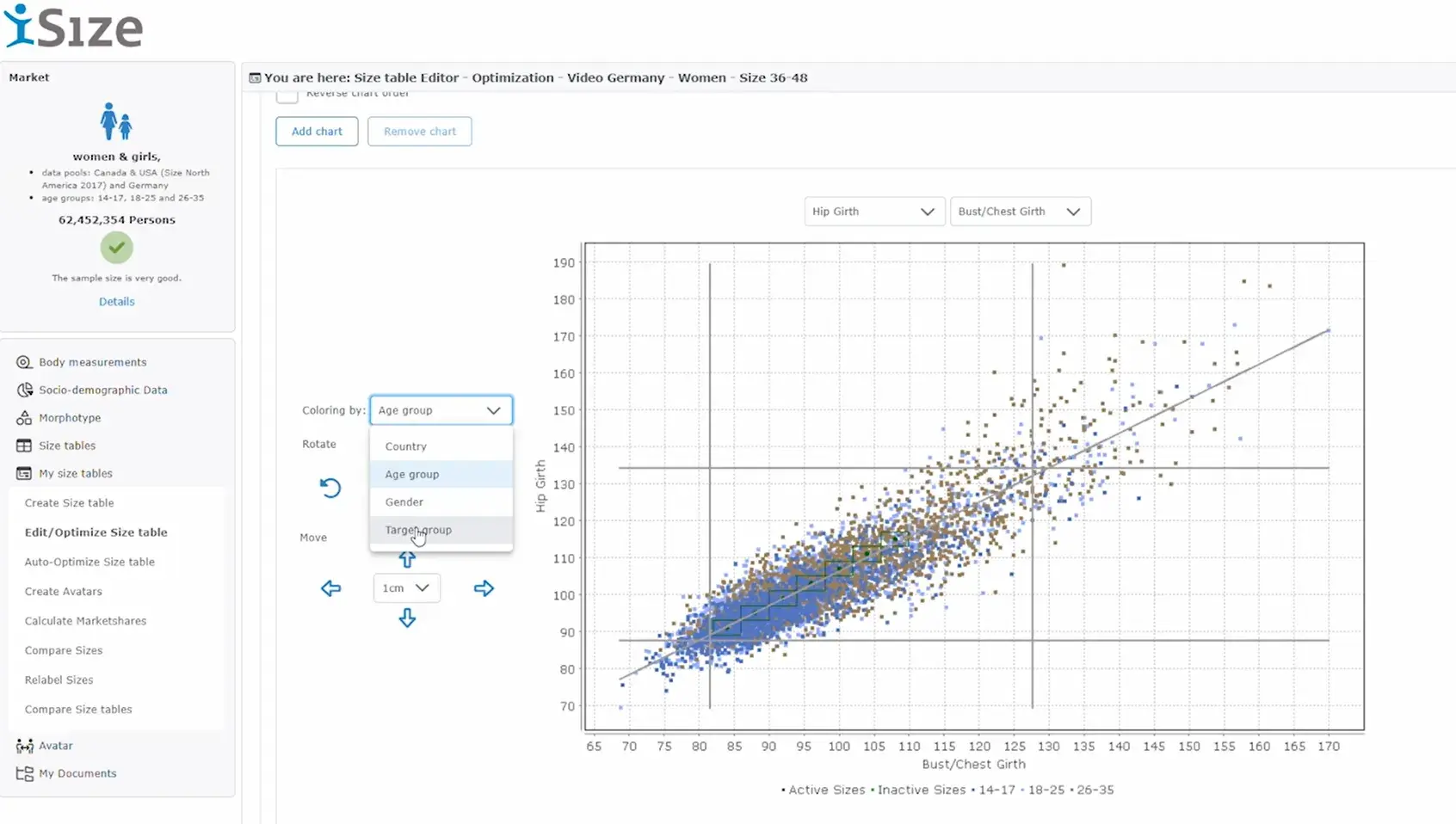Click the green sample size checkmark icon
The width and height of the screenshot is (1456, 824).
coord(116,248)
